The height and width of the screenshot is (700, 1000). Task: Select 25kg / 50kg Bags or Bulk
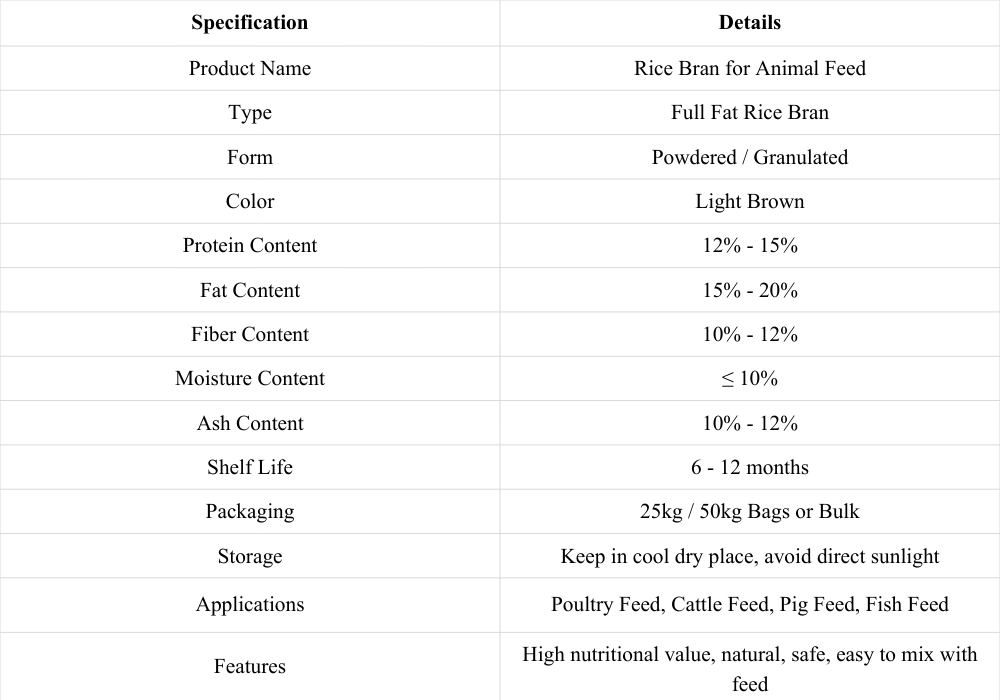tap(749, 511)
